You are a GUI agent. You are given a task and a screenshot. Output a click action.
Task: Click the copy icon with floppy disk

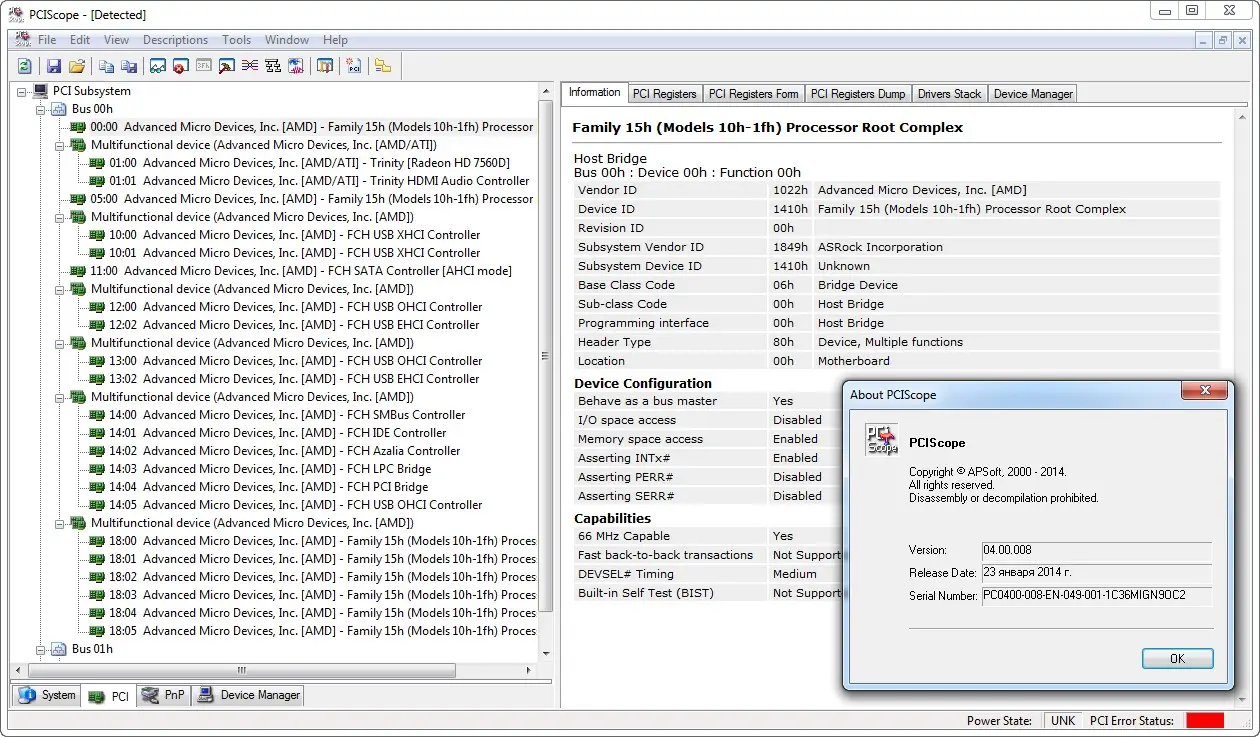click(129, 66)
